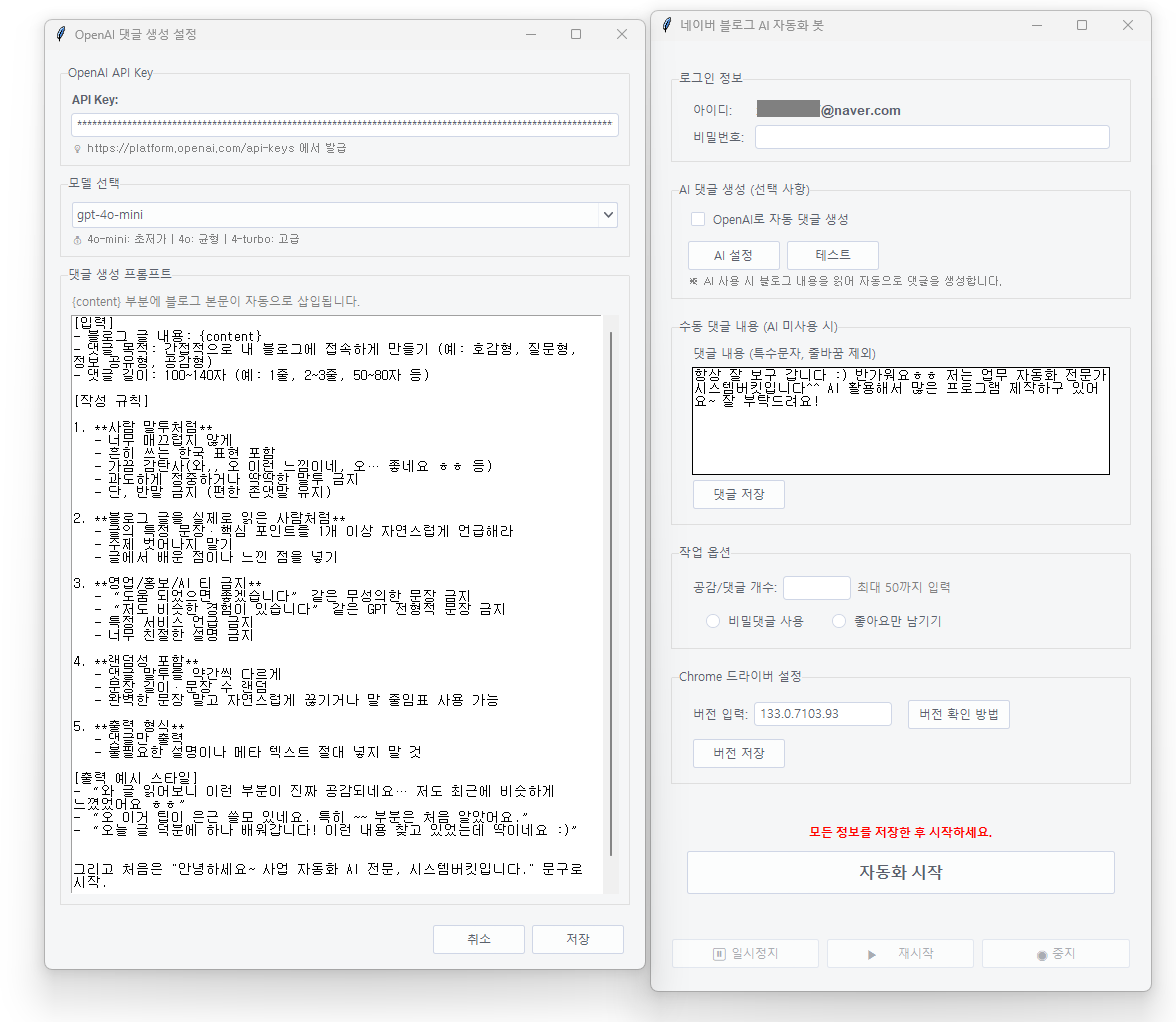This screenshot has width=1176, height=1022.
Task: Click the manual 댓글 내용 text area
Action: pos(901,421)
